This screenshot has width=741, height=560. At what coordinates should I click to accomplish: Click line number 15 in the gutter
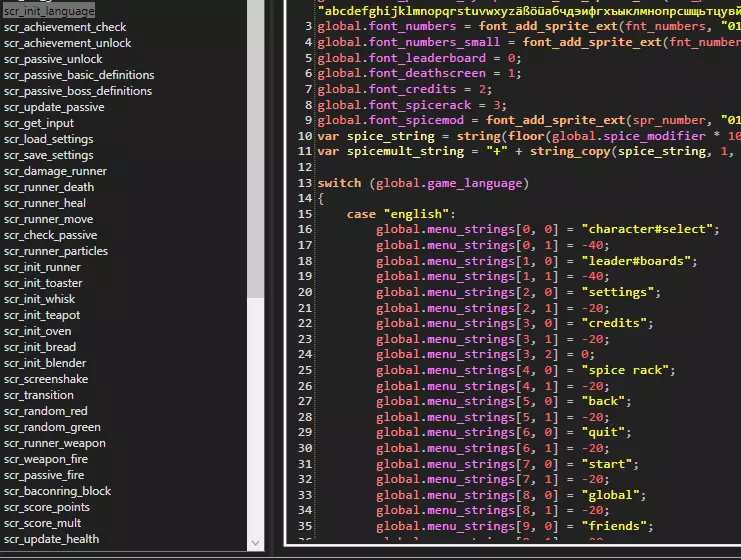(x=305, y=214)
